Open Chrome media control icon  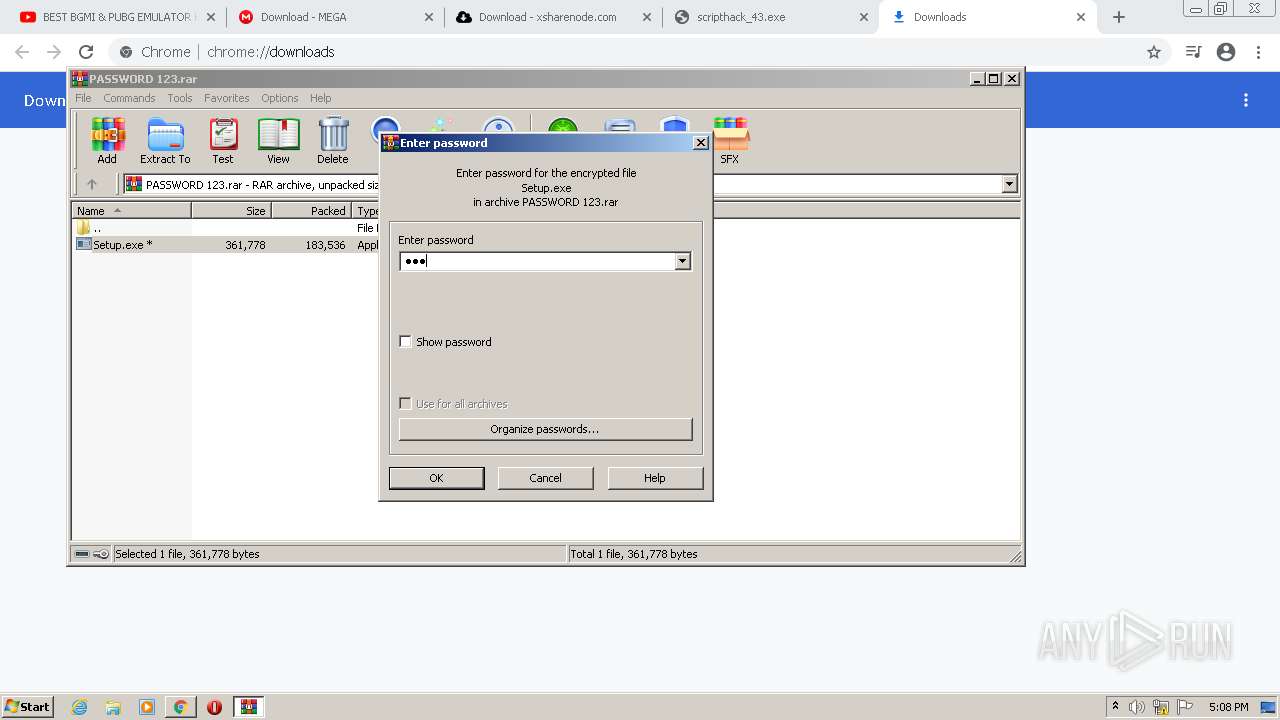(x=1193, y=52)
